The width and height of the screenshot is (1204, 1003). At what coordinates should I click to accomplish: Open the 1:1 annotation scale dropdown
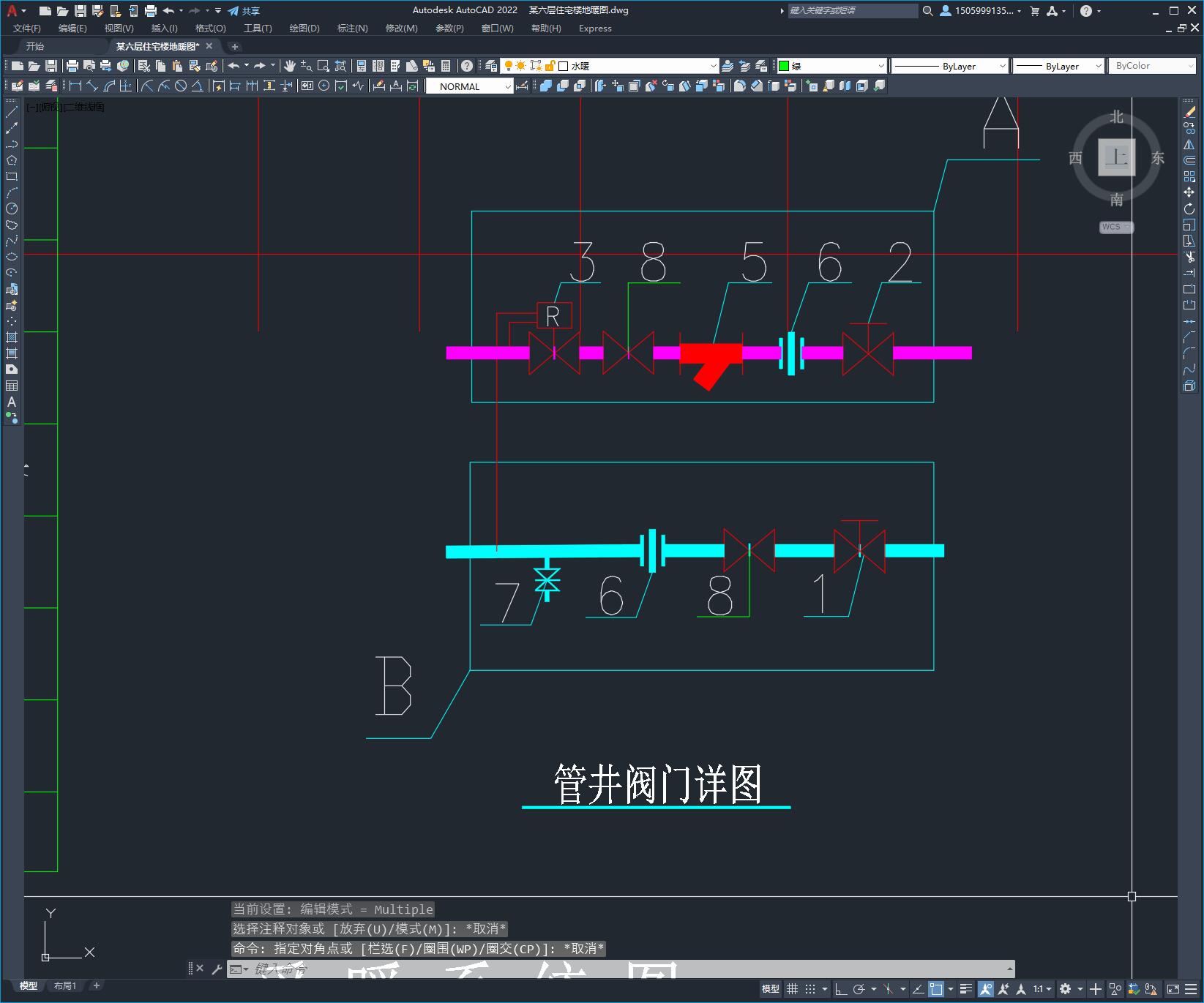pos(1042,989)
